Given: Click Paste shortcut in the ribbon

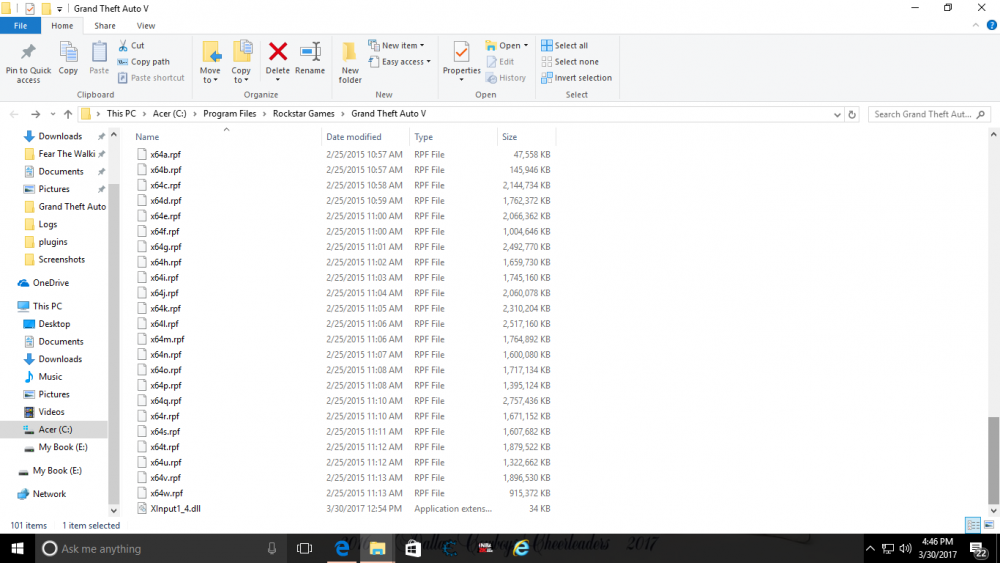Looking at the screenshot, I should pos(151,78).
